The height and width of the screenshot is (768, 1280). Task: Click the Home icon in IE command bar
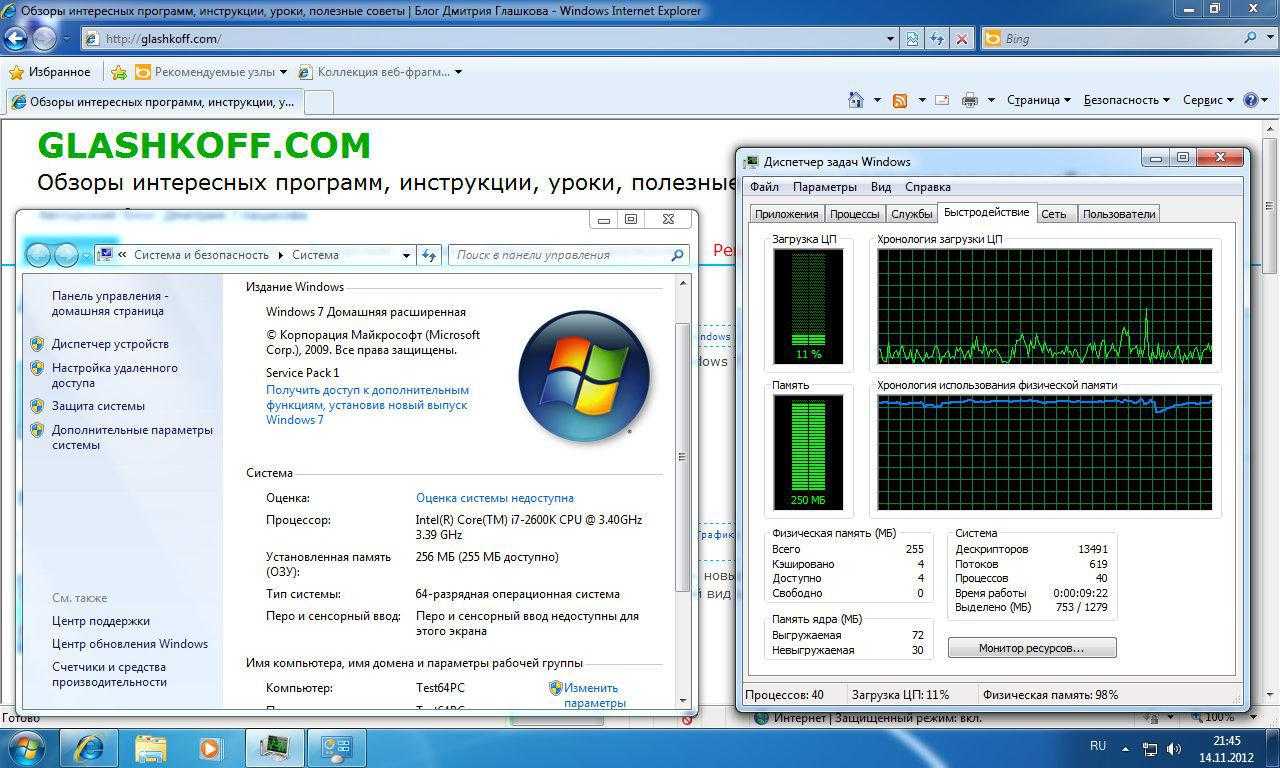[x=855, y=100]
